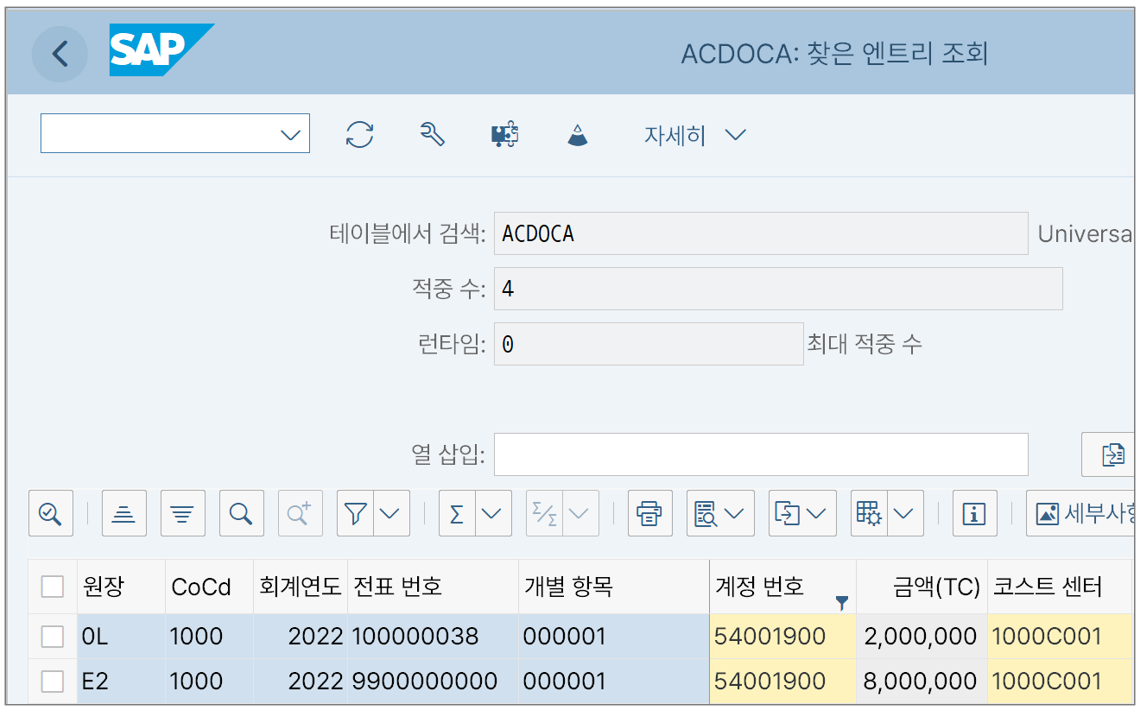Open total sigma dropdown arrow
This screenshot has width=1136, height=710.
493,513
